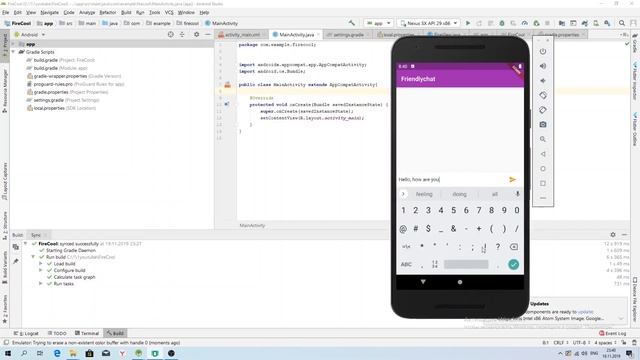
Task: Collapse all in Project panel
Action: click(x=182, y=35)
